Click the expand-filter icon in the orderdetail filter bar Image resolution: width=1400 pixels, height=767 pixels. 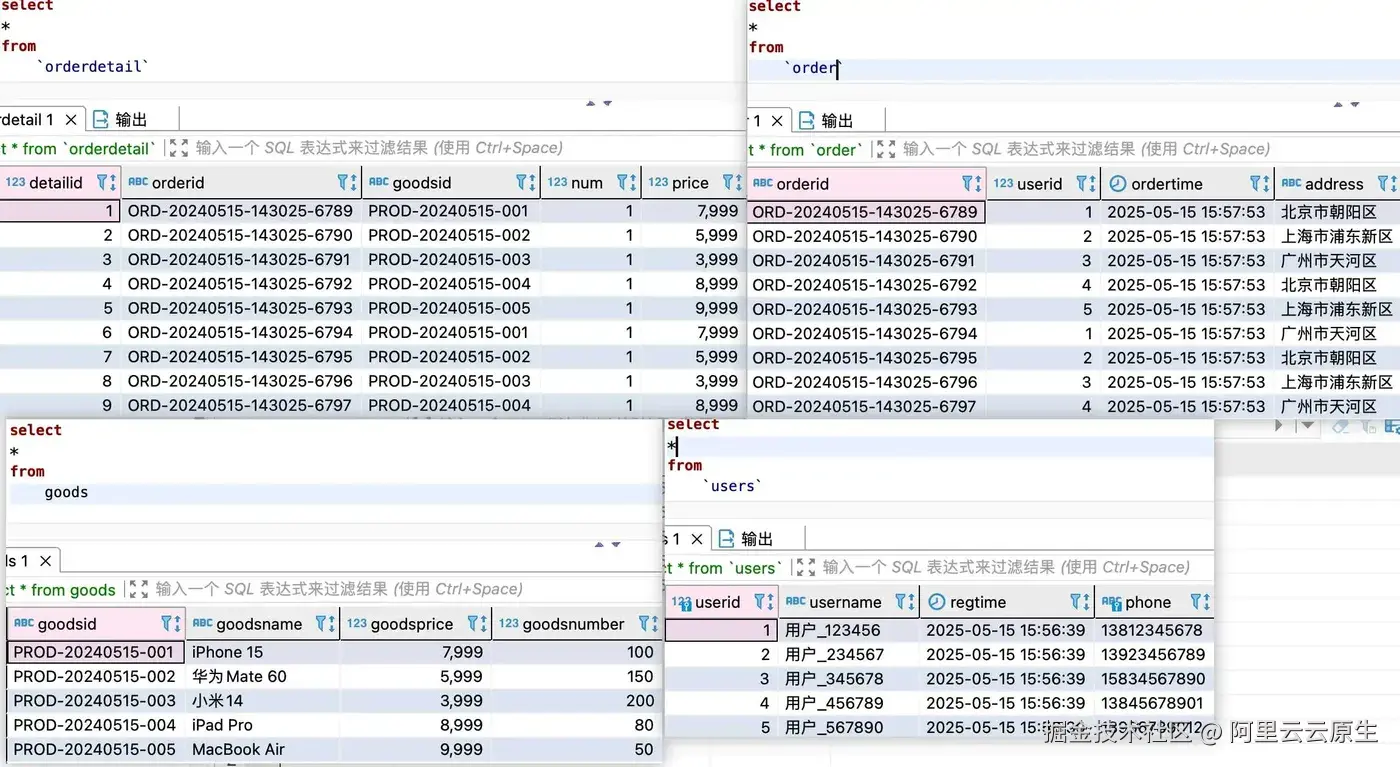[178, 148]
